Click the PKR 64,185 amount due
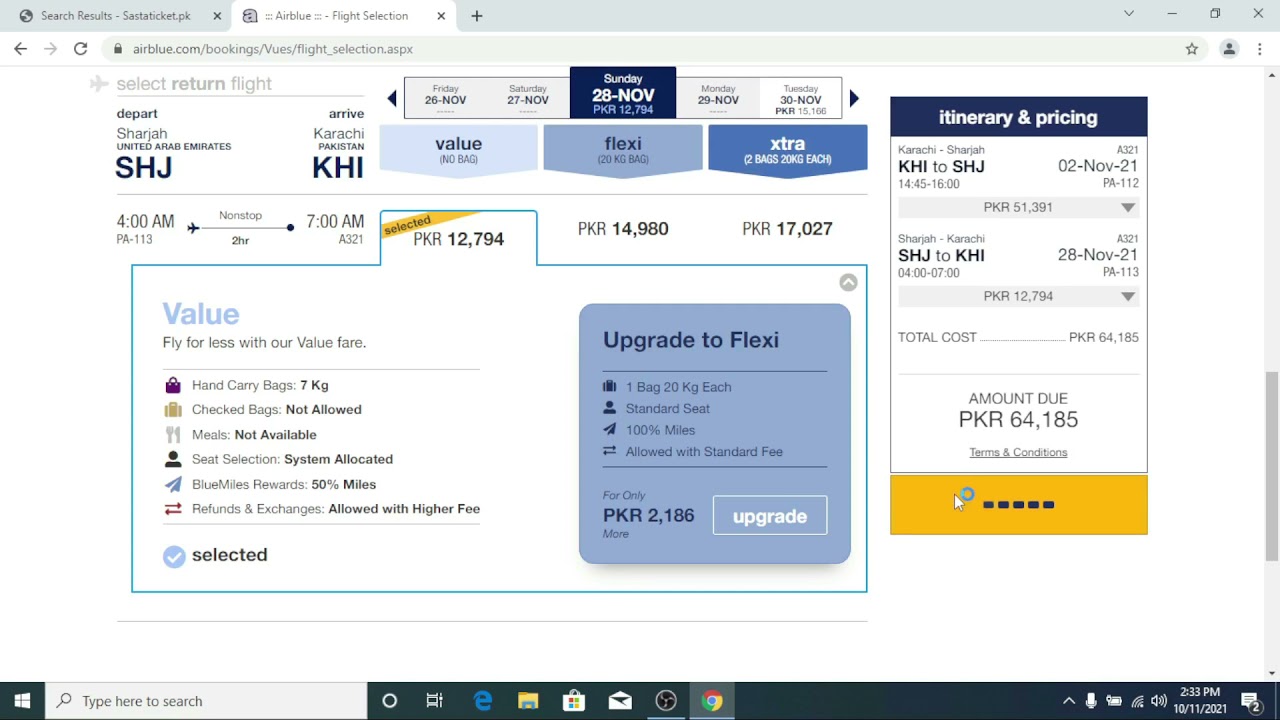The image size is (1280, 720). coord(1018,420)
